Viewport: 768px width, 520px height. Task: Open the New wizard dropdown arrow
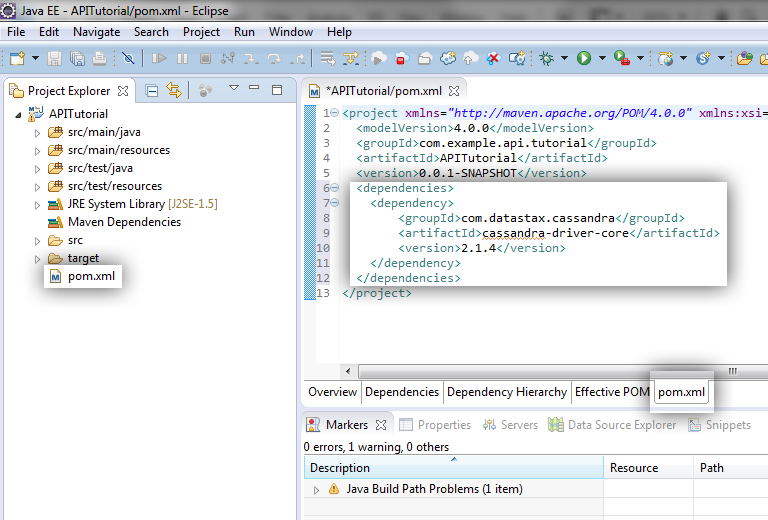point(35,58)
